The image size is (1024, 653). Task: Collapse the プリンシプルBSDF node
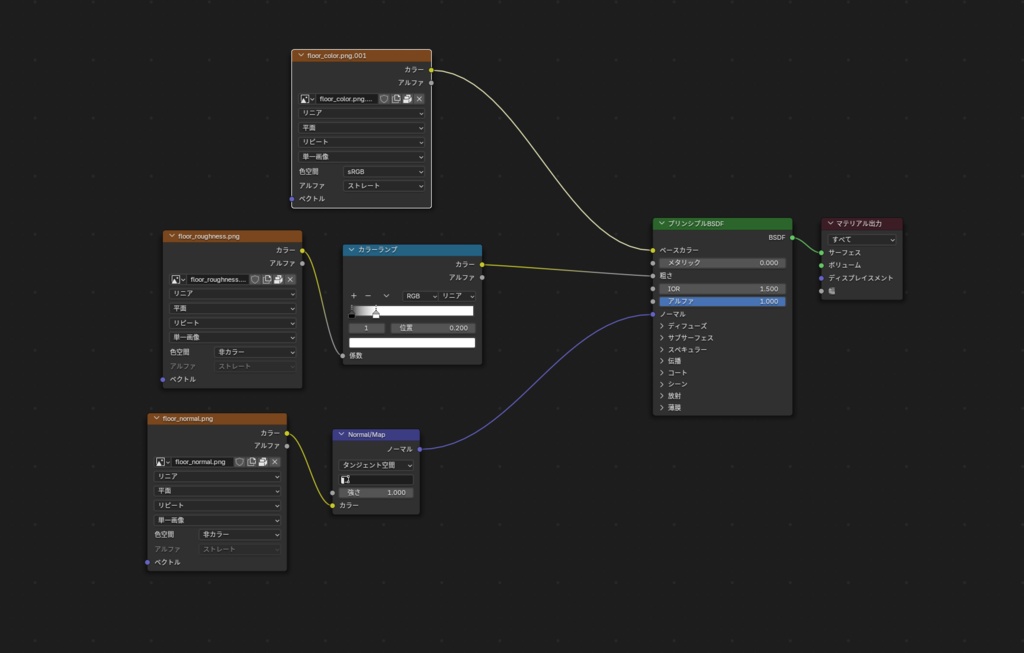coord(662,223)
